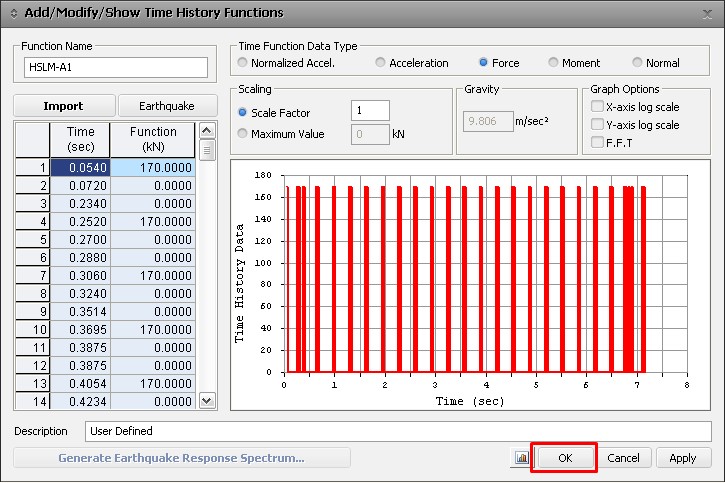Image resolution: width=725 pixels, height=483 pixels.
Task: Click the dialog title bar collapse icon
Action: [14, 13]
